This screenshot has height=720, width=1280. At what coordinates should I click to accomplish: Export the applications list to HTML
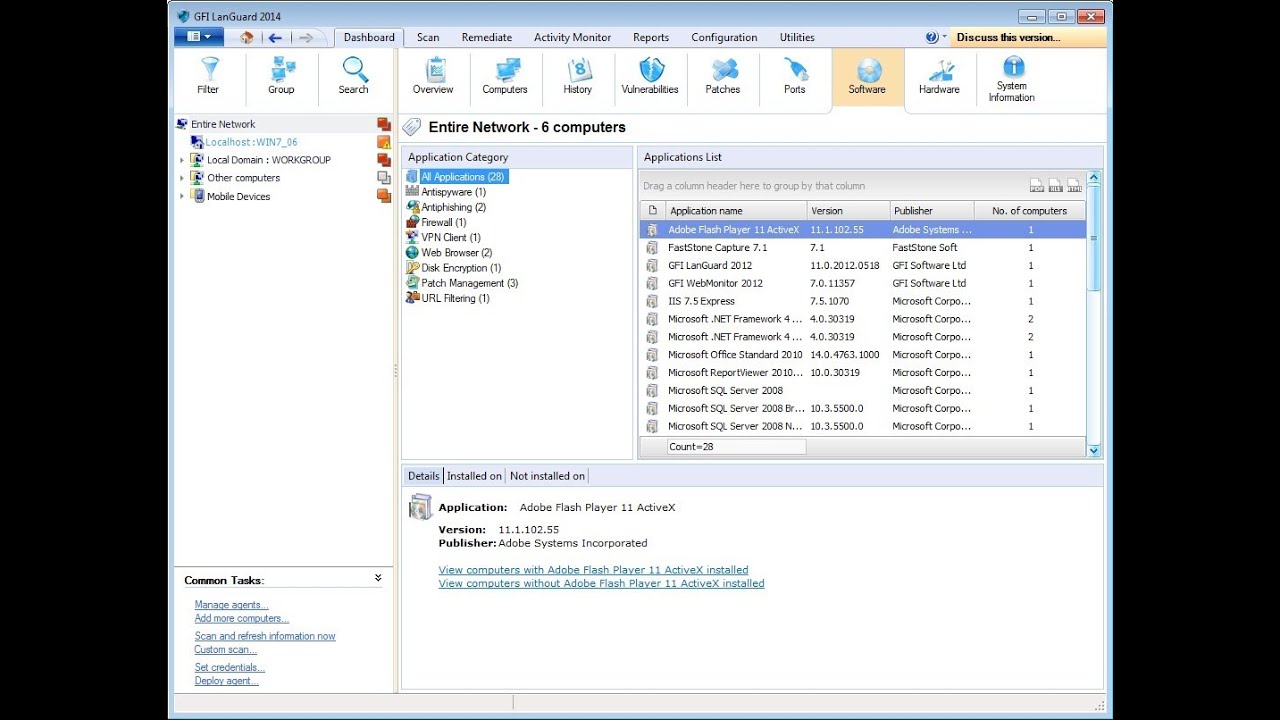pos(1074,186)
